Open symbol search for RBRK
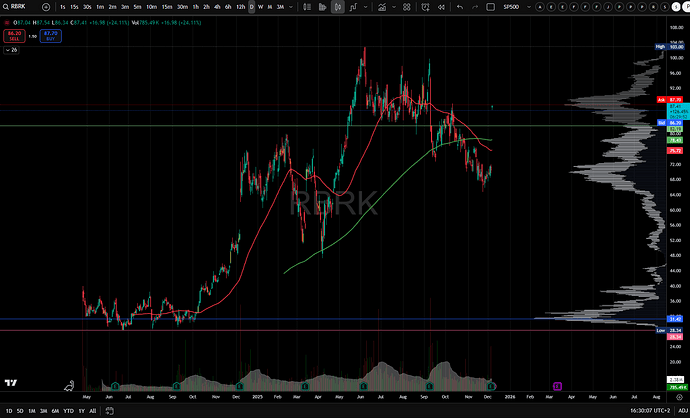Screen dimensions: 690x418 coord(18,7)
